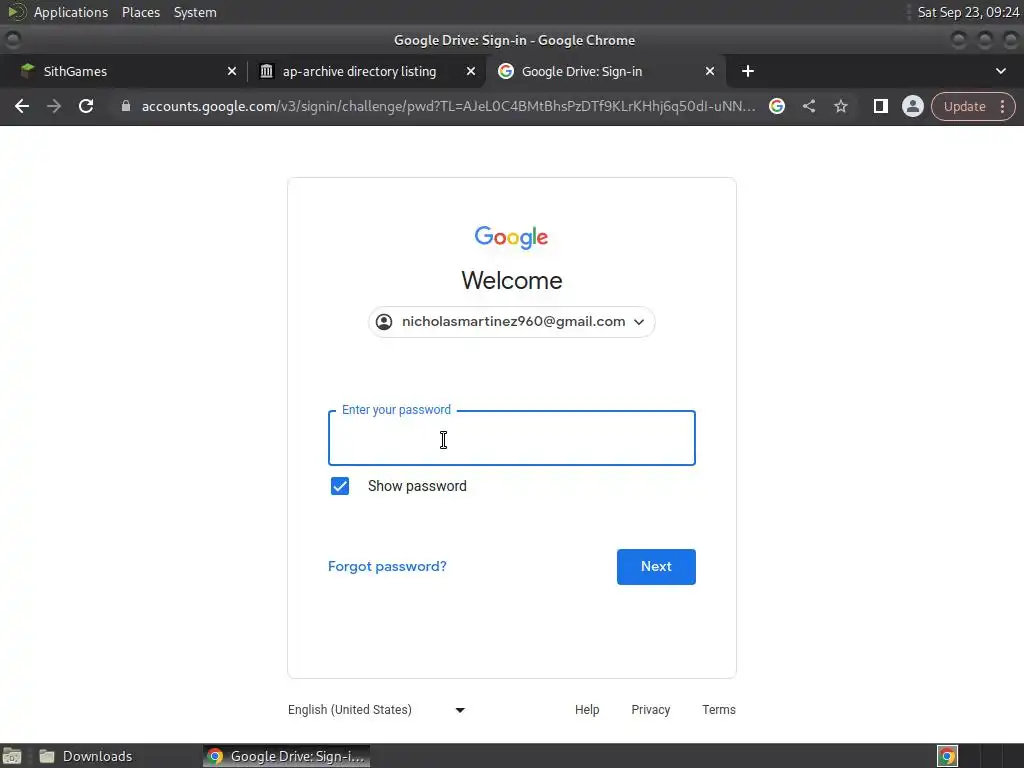Open the Chrome side panel

880,106
